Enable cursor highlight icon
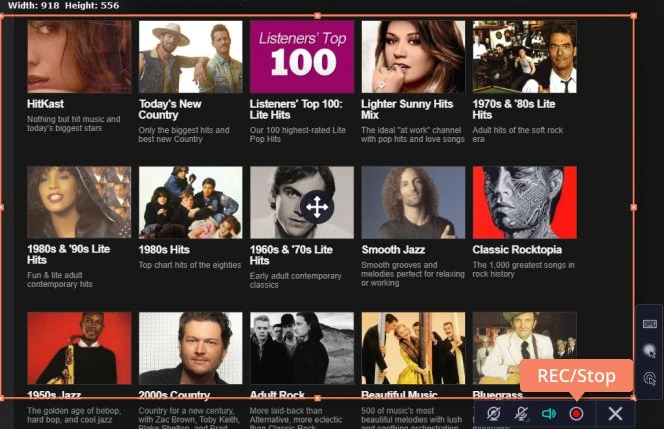 (x=649, y=351)
